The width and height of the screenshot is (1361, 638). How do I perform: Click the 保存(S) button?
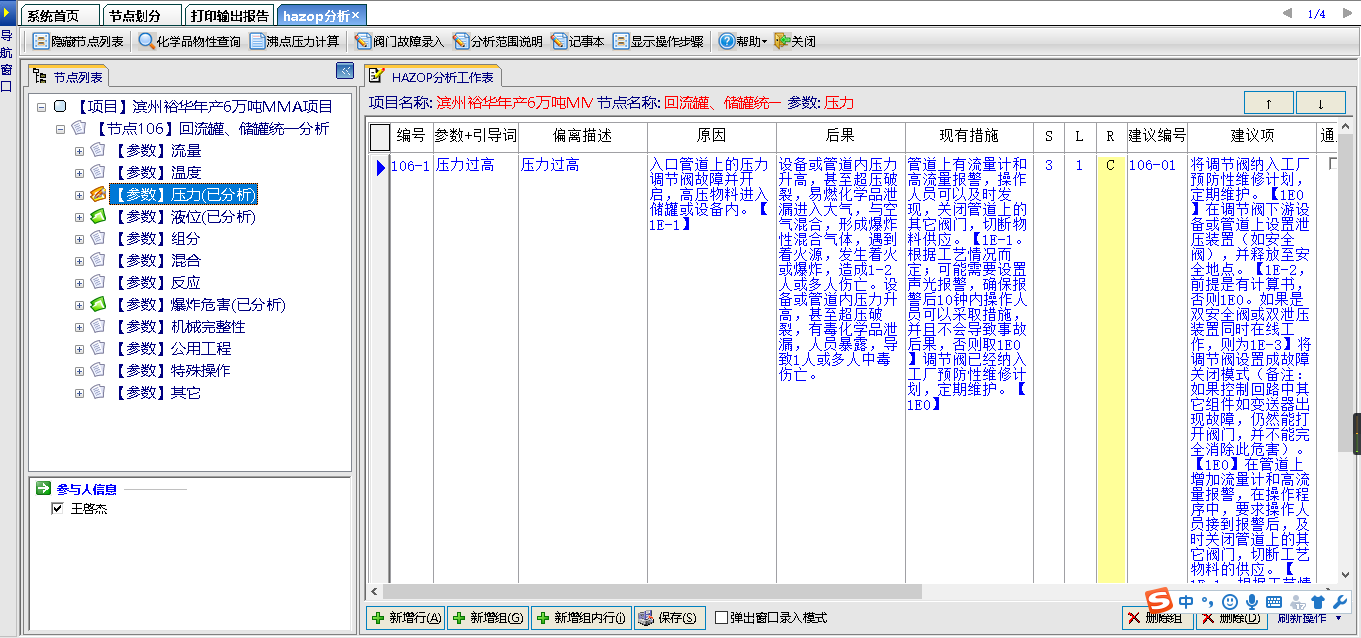(670, 618)
